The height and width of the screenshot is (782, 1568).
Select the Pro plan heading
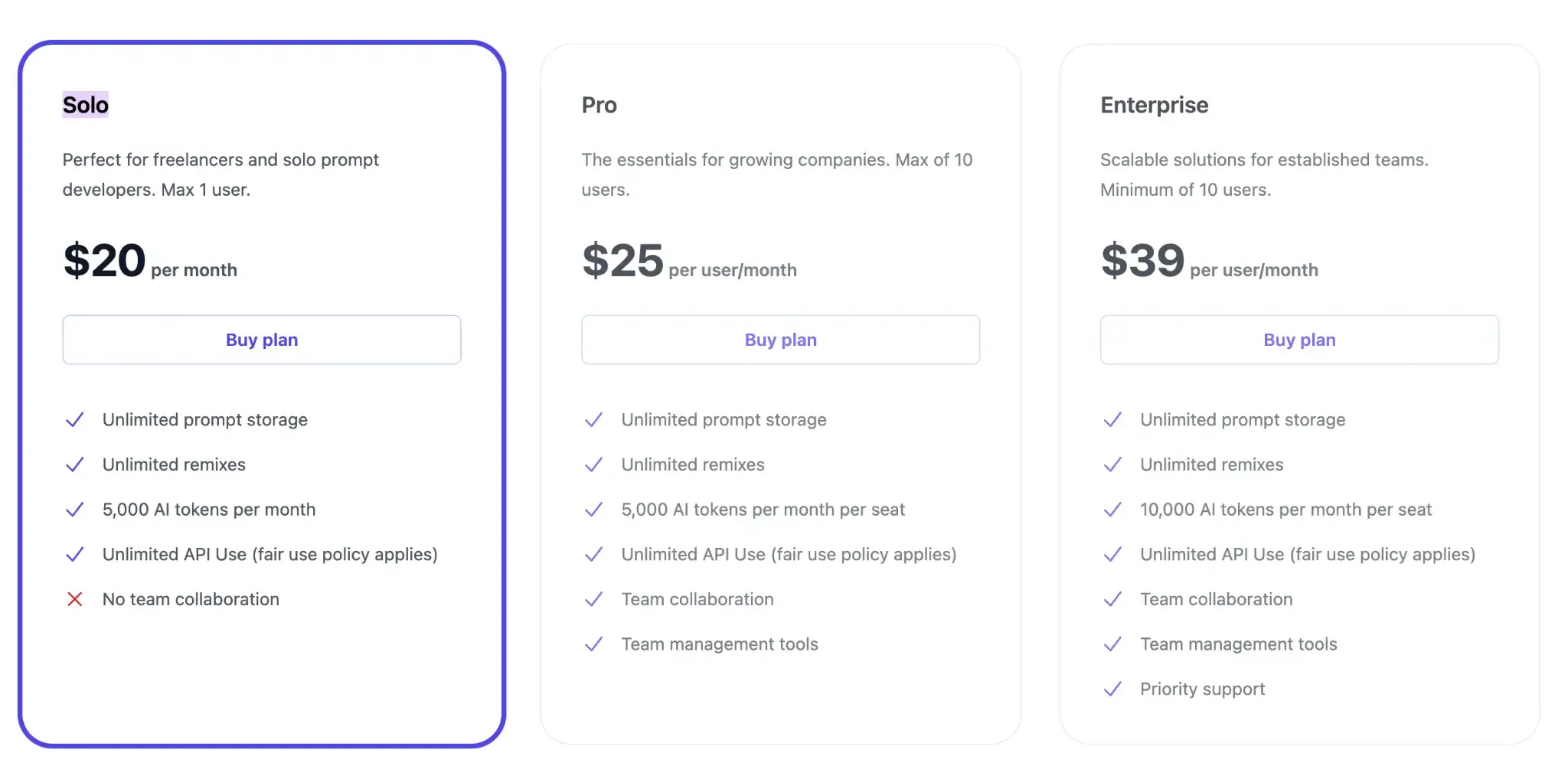pos(599,105)
